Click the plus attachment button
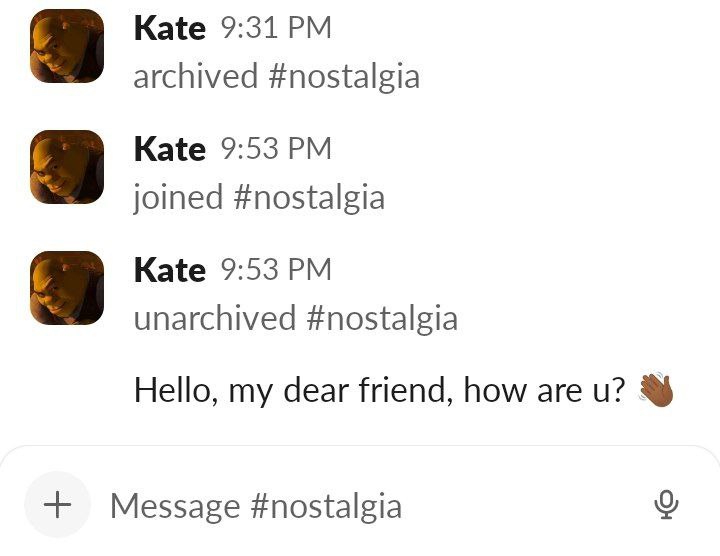The image size is (720, 556). point(57,504)
